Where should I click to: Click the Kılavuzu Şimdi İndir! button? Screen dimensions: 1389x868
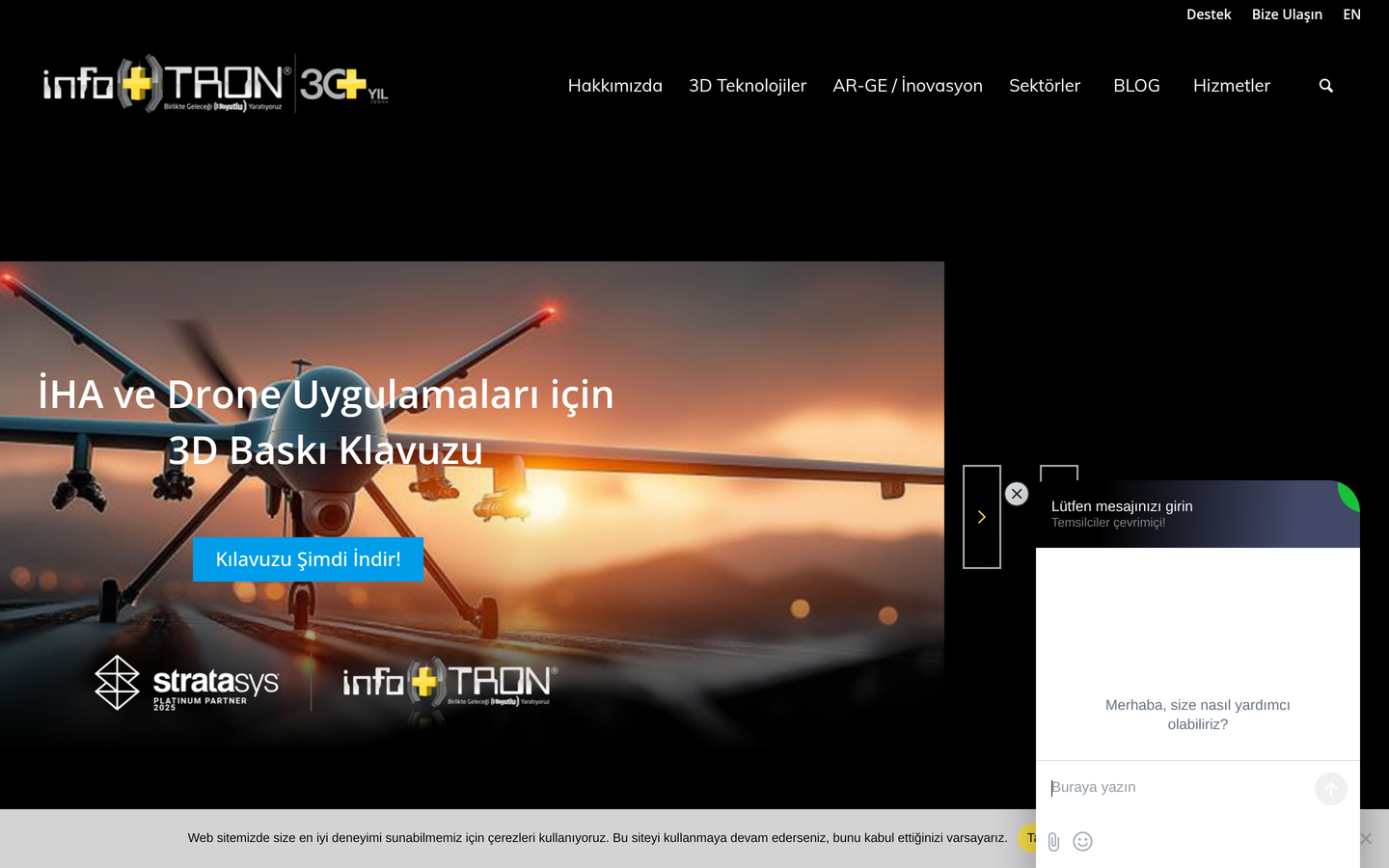(308, 559)
